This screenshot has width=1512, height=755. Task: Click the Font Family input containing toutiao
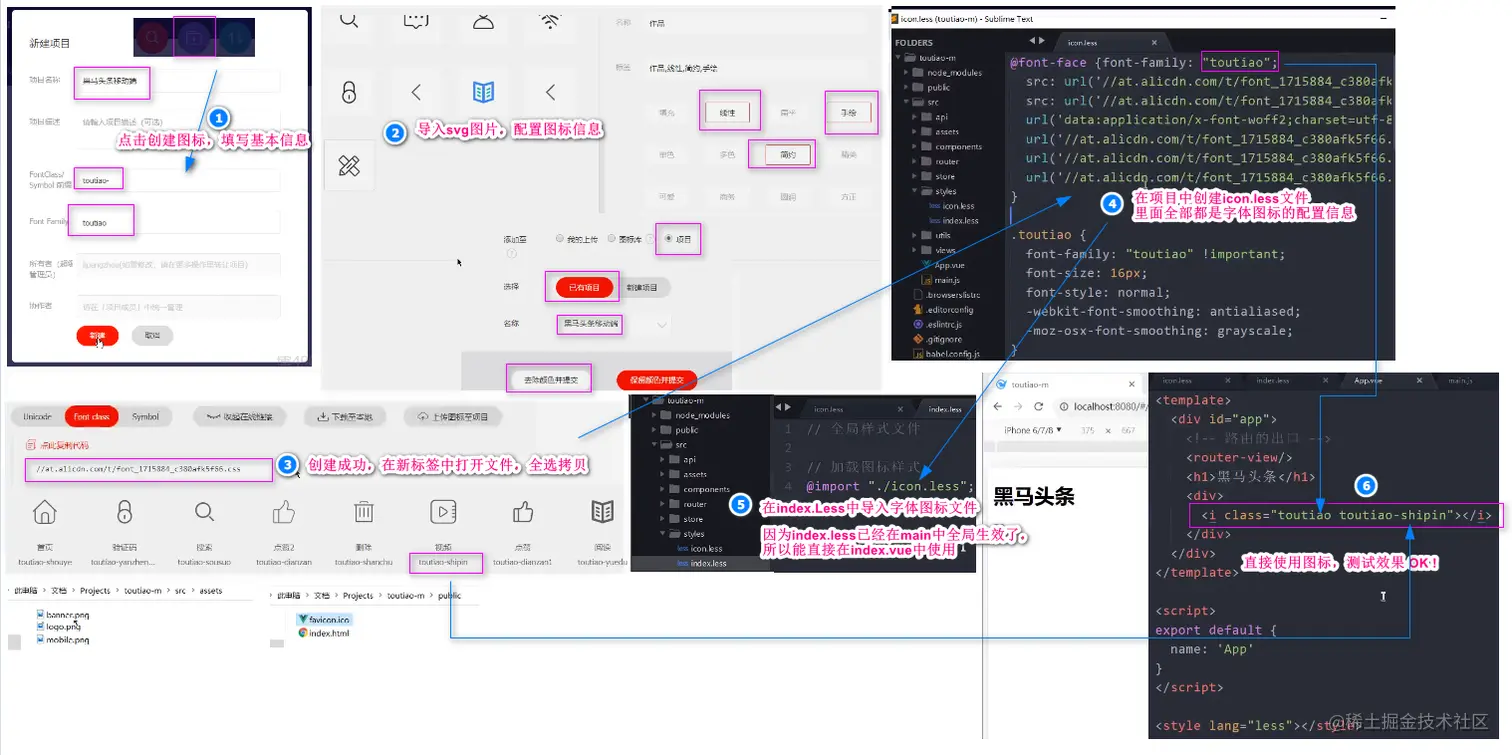click(178, 221)
